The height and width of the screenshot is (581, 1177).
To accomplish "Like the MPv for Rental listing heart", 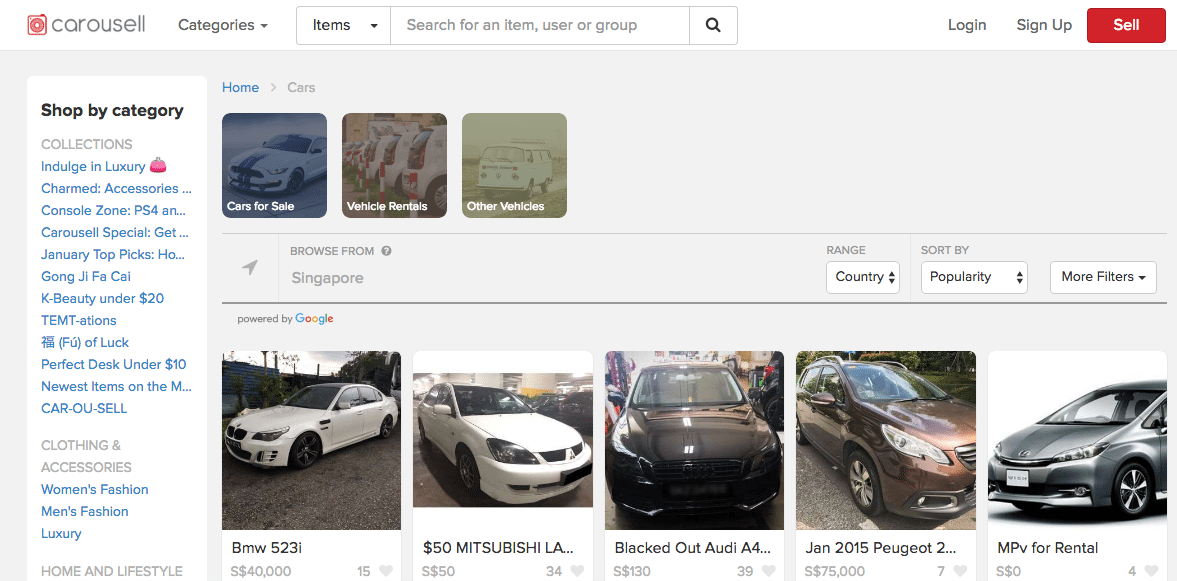I will (1151, 571).
